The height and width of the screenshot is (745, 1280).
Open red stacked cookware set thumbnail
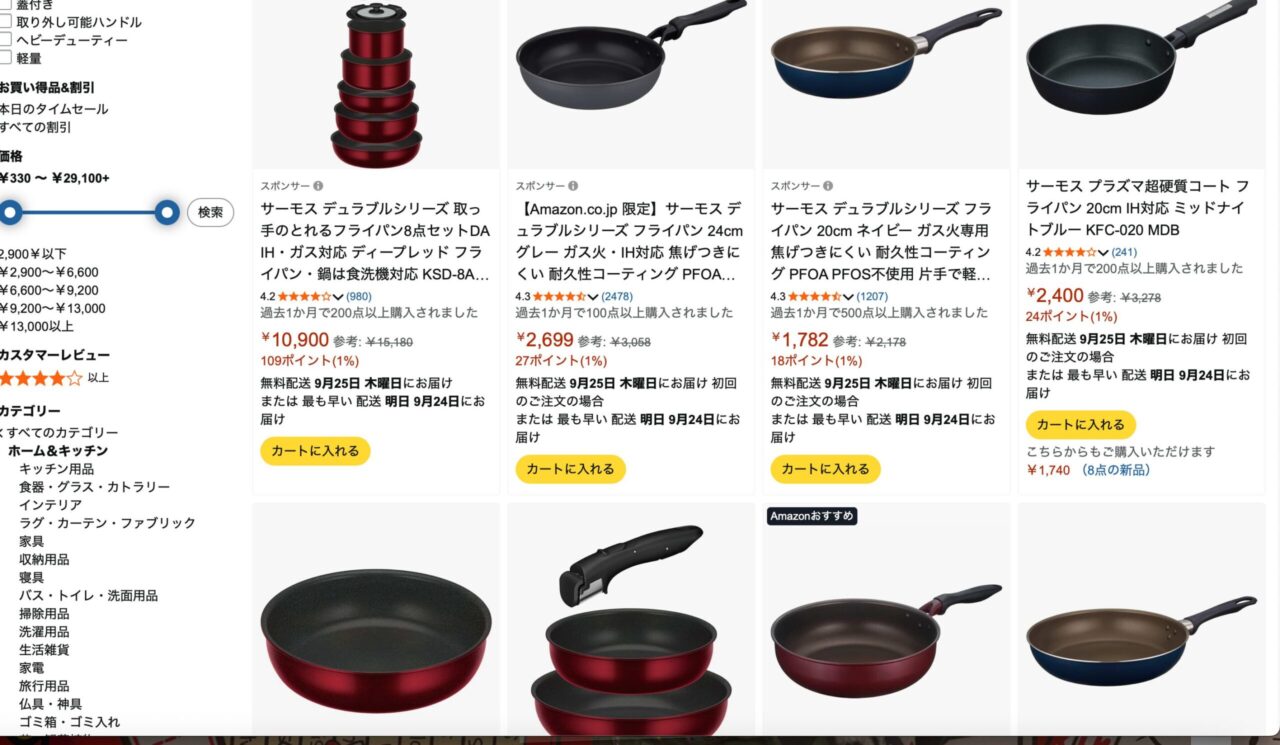coord(376,84)
